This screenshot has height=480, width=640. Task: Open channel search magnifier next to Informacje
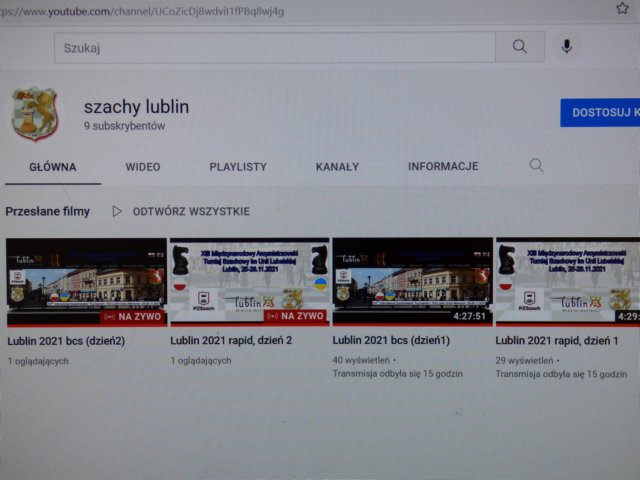click(x=537, y=166)
